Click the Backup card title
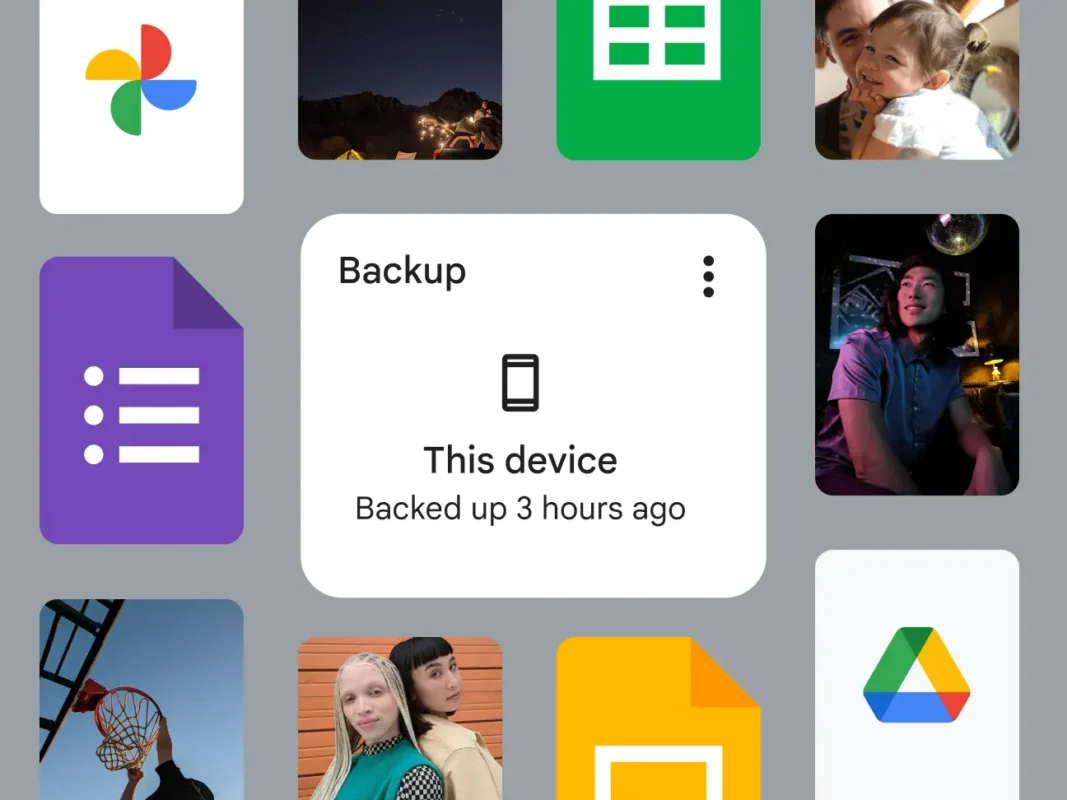 tap(402, 271)
